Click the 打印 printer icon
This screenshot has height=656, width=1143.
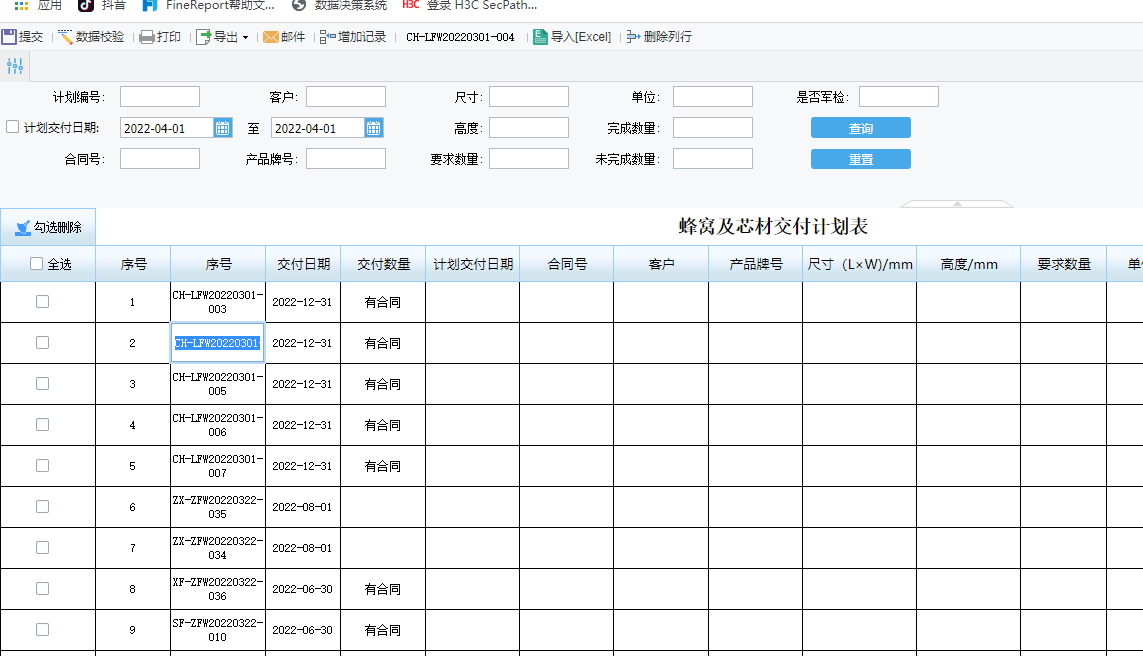(147, 36)
